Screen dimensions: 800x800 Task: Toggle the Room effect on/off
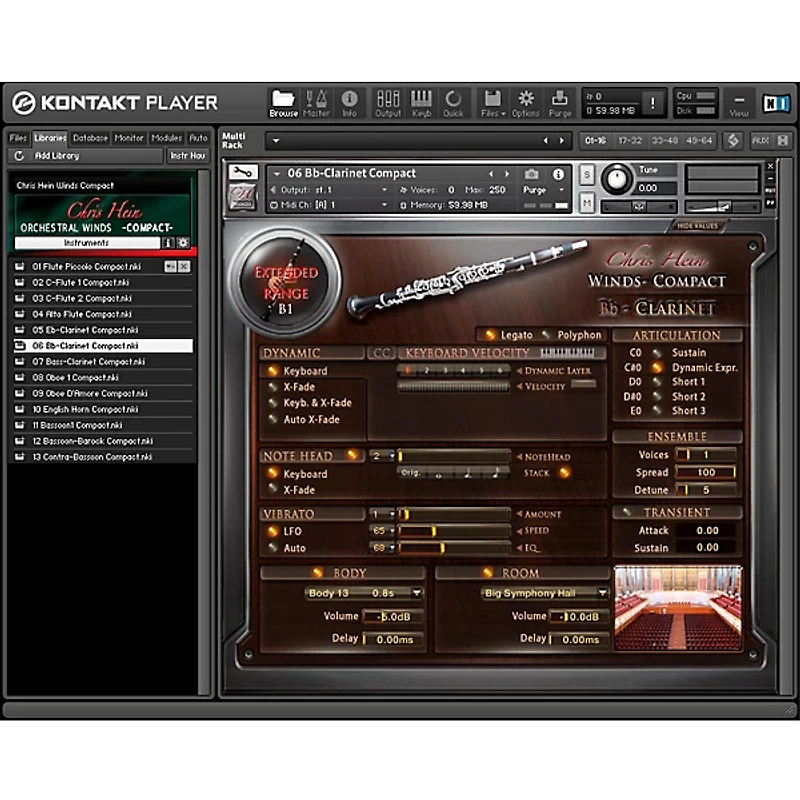(487, 572)
